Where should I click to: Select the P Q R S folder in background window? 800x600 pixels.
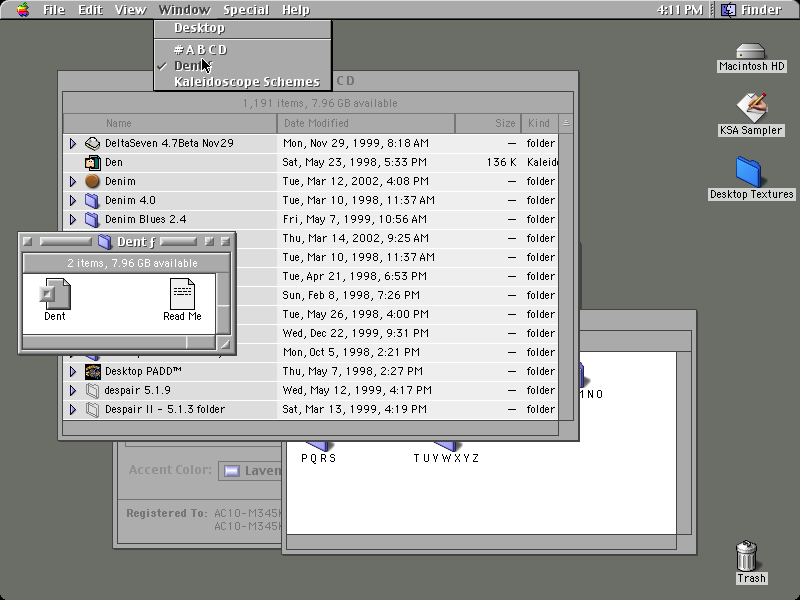[x=319, y=452]
